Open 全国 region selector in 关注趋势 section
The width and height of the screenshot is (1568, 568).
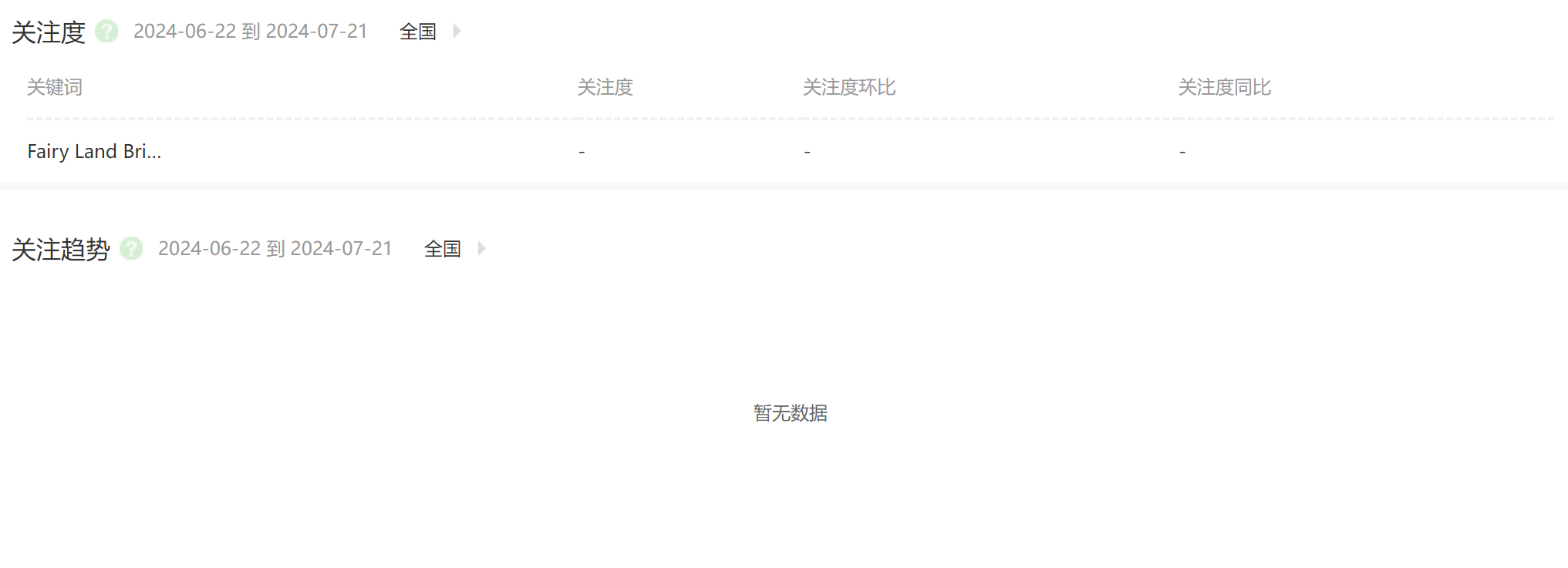click(443, 249)
